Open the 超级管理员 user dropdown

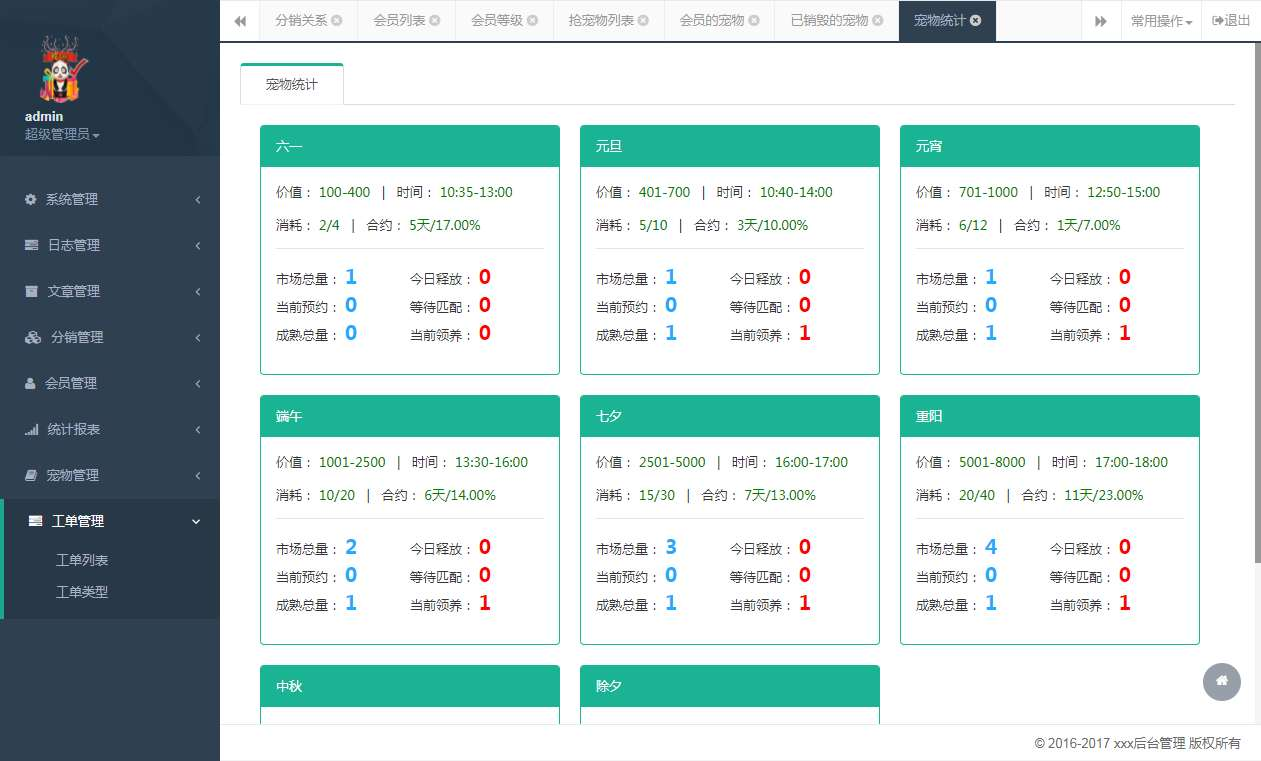coord(62,134)
